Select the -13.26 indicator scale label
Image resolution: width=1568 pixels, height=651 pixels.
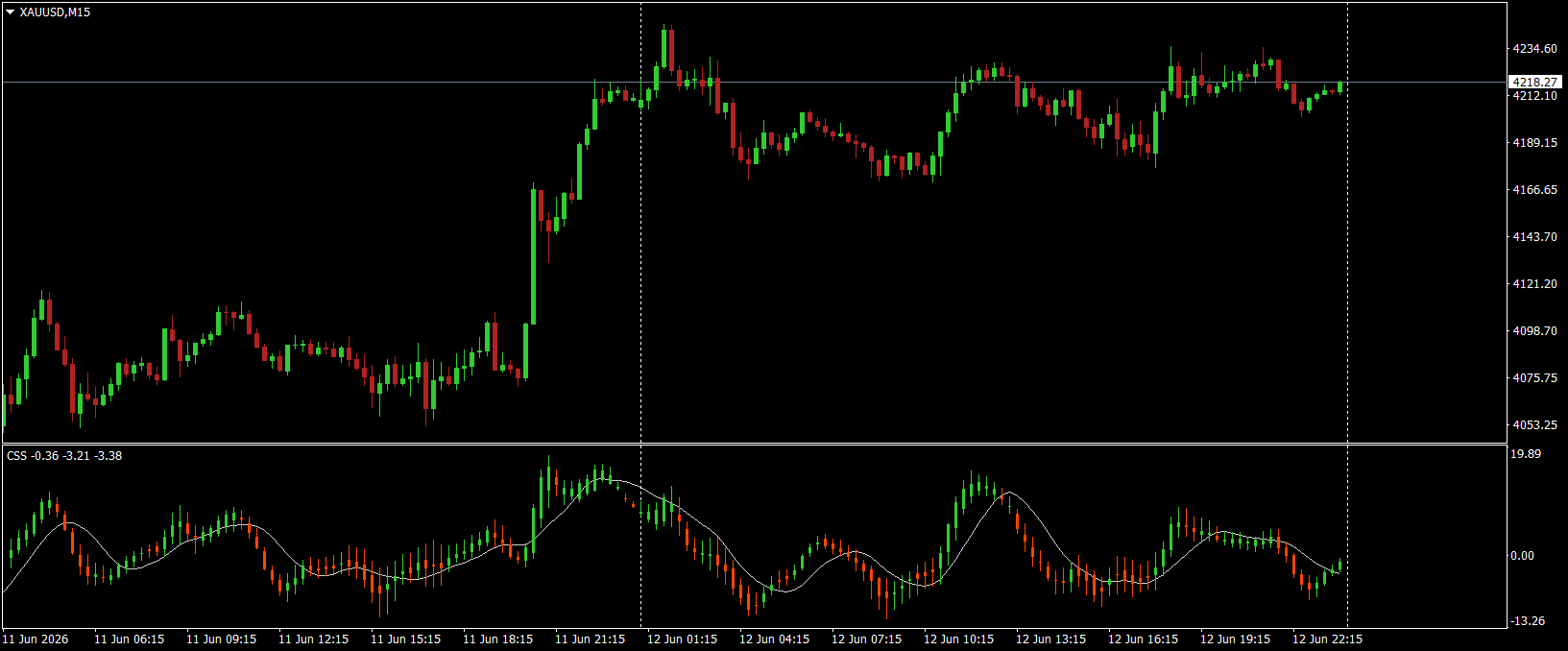[x=1528, y=621]
